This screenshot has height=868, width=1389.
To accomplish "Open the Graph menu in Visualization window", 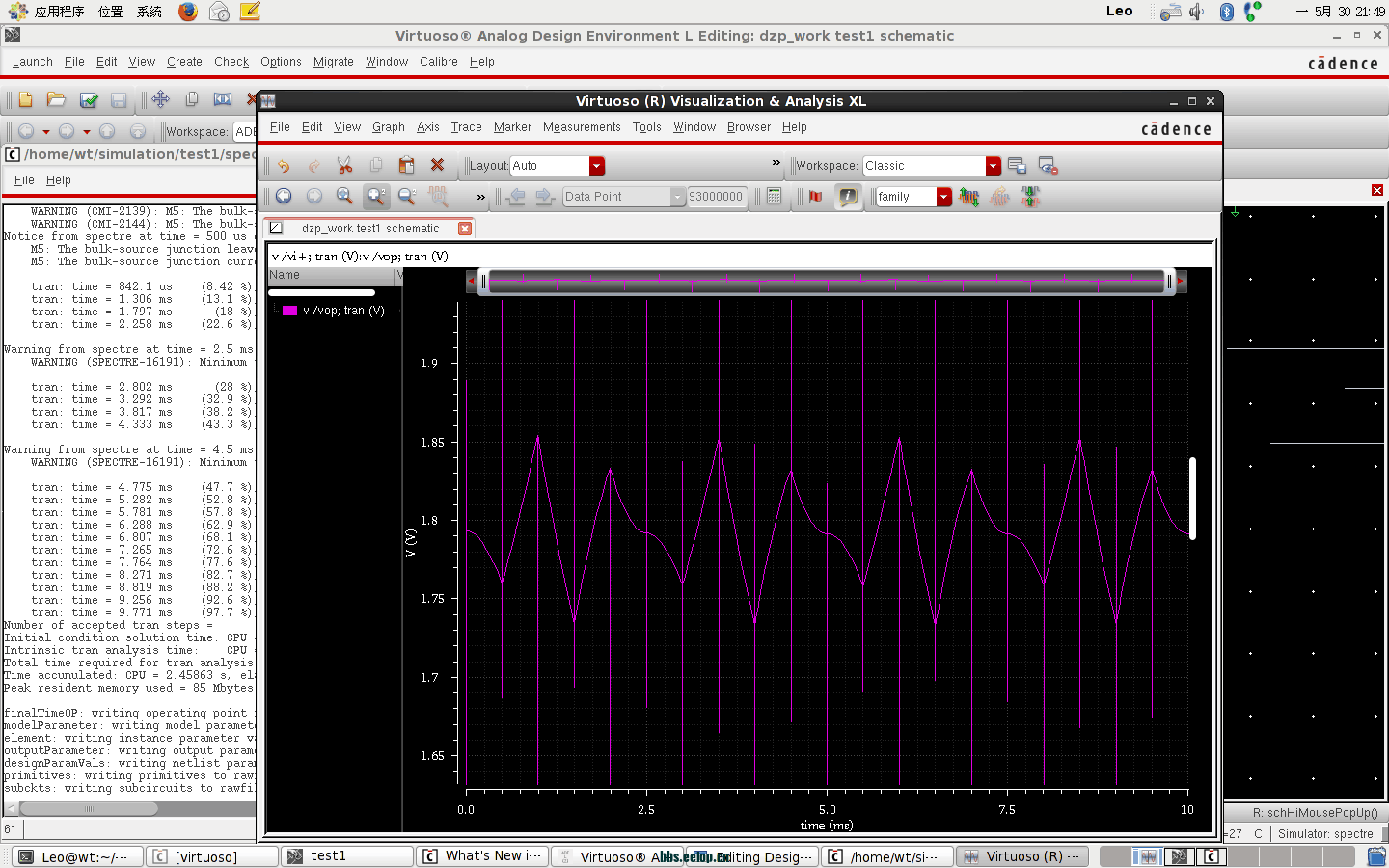I will 388,127.
